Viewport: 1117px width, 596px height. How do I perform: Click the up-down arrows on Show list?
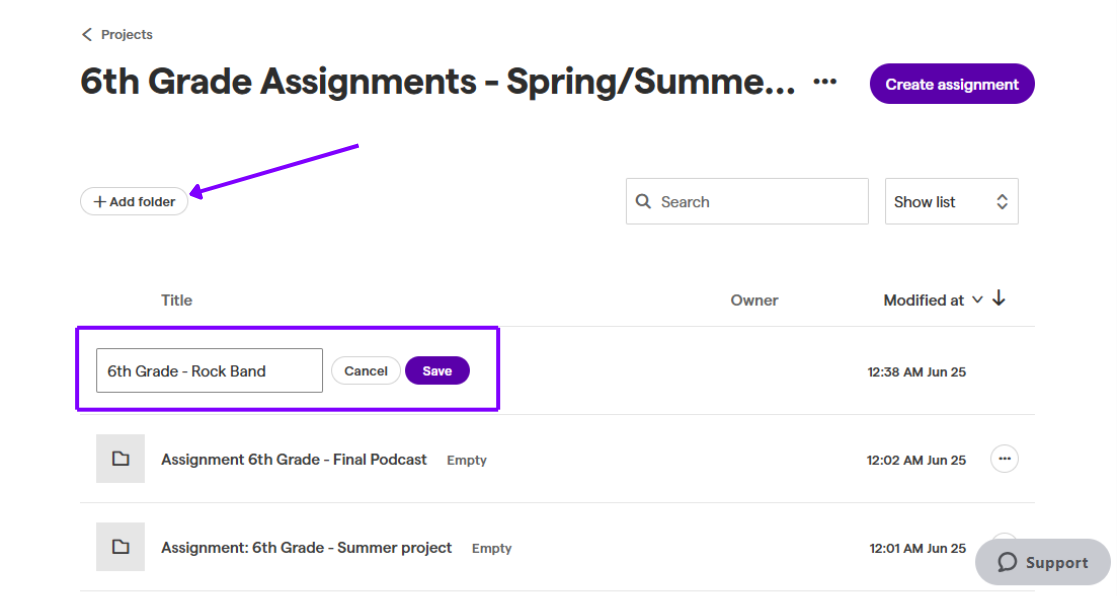(x=1002, y=202)
